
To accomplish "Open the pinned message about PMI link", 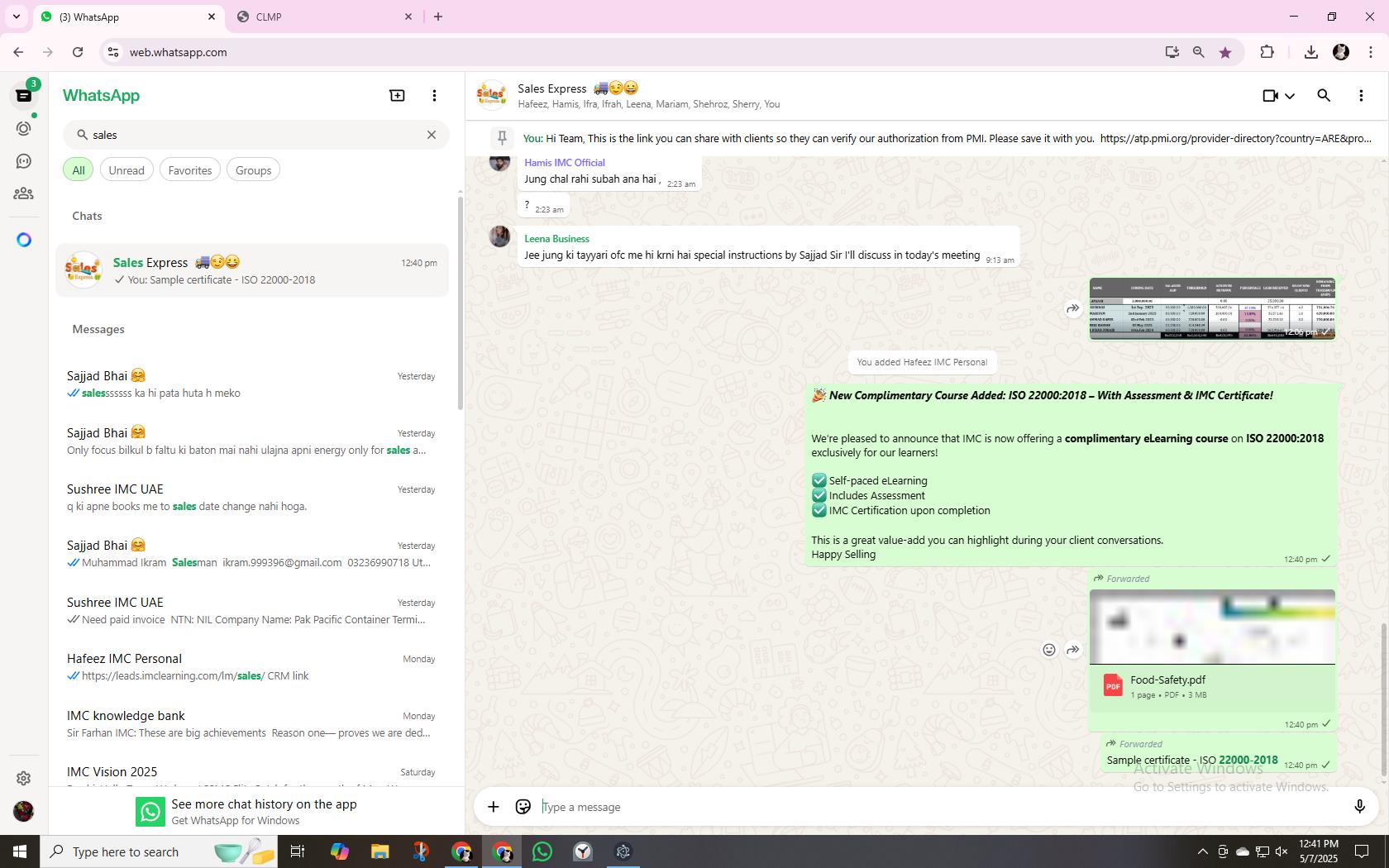I will 926,138.
